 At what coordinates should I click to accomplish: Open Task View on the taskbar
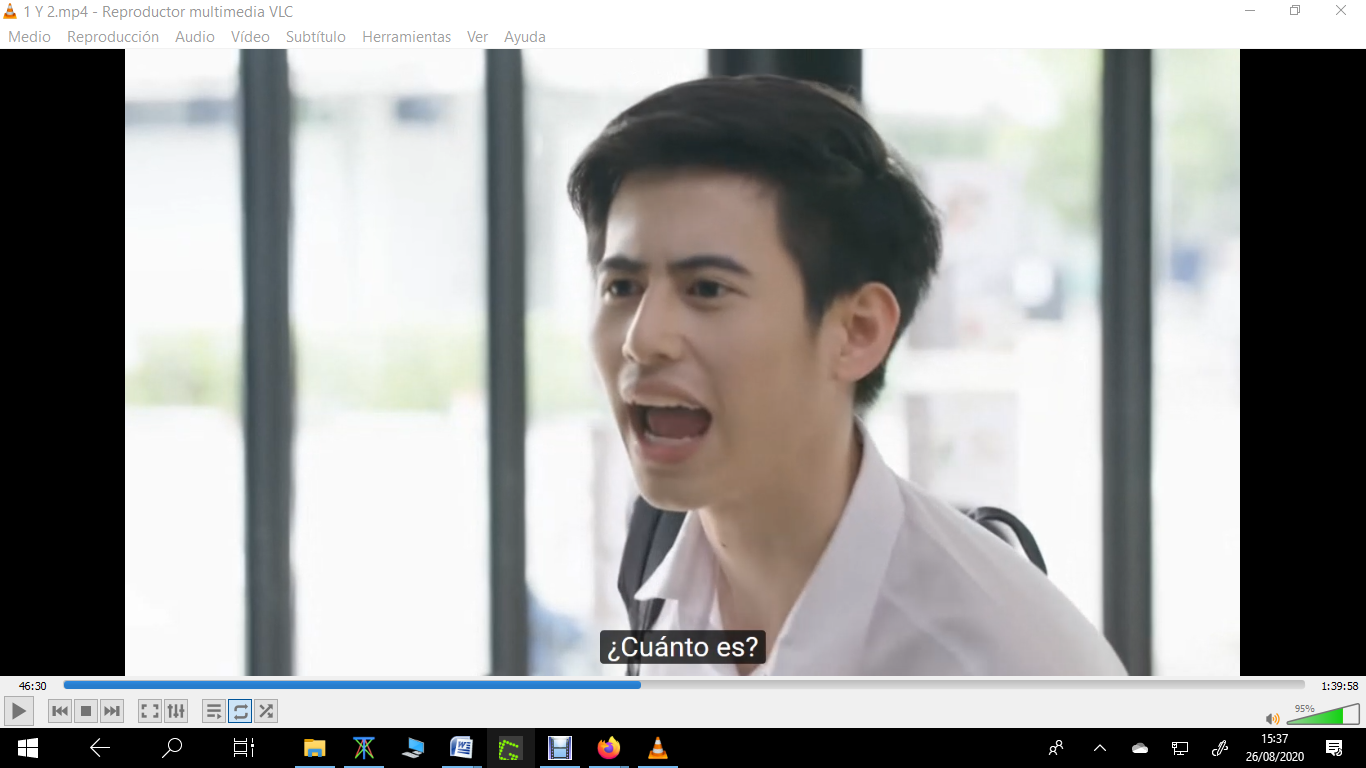pos(244,748)
